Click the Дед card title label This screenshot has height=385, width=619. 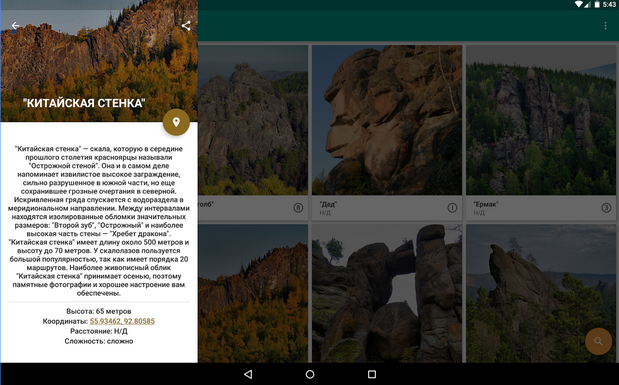tap(328, 204)
